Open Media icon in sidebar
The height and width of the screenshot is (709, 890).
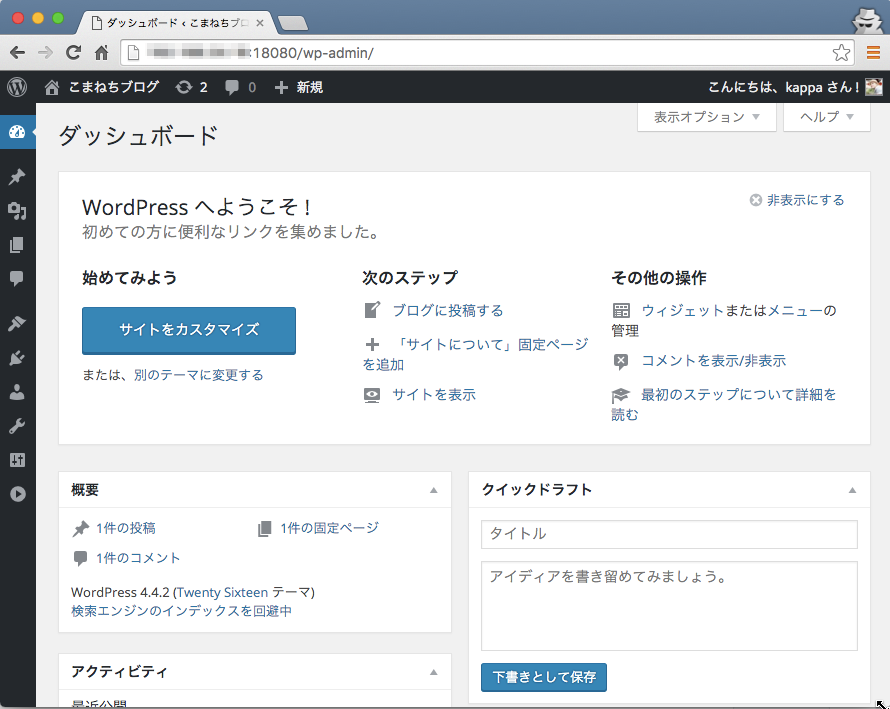[17, 211]
